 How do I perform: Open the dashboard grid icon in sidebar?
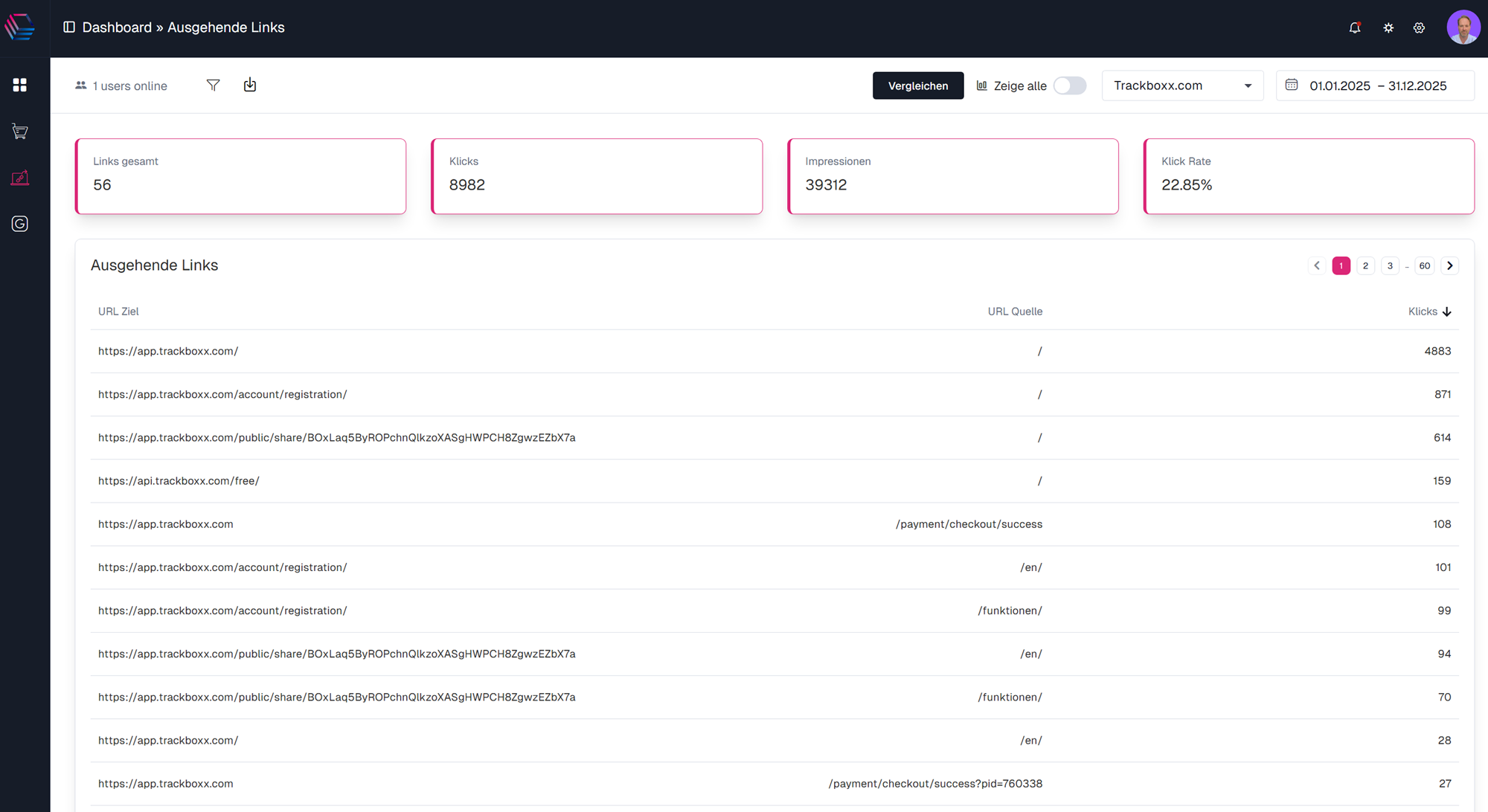coord(20,85)
